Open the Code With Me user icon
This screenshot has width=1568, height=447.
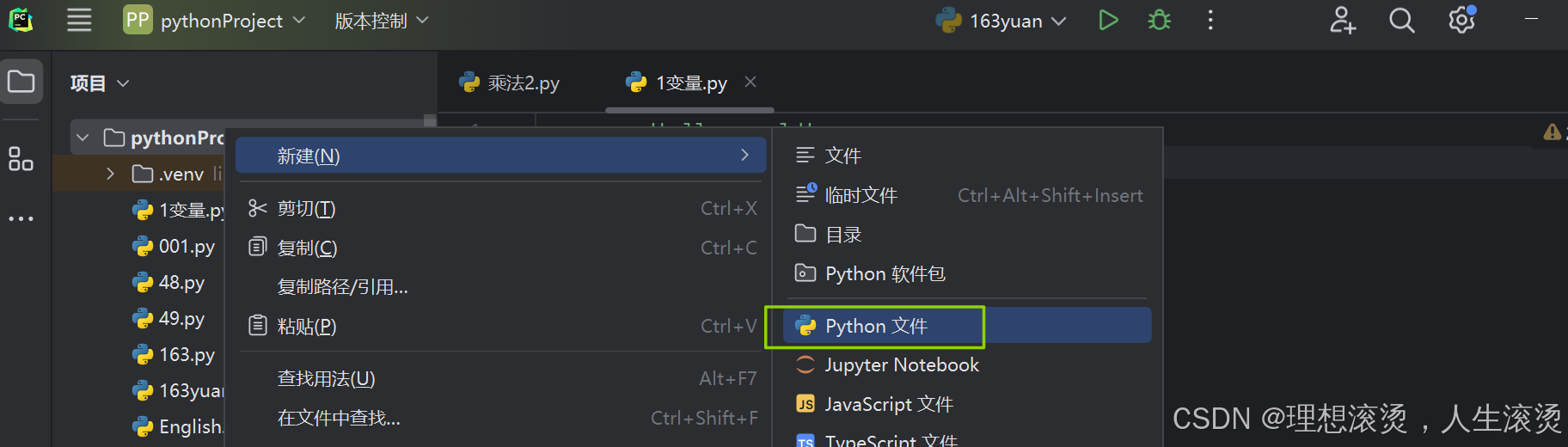pyautogui.click(x=1342, y=20)
